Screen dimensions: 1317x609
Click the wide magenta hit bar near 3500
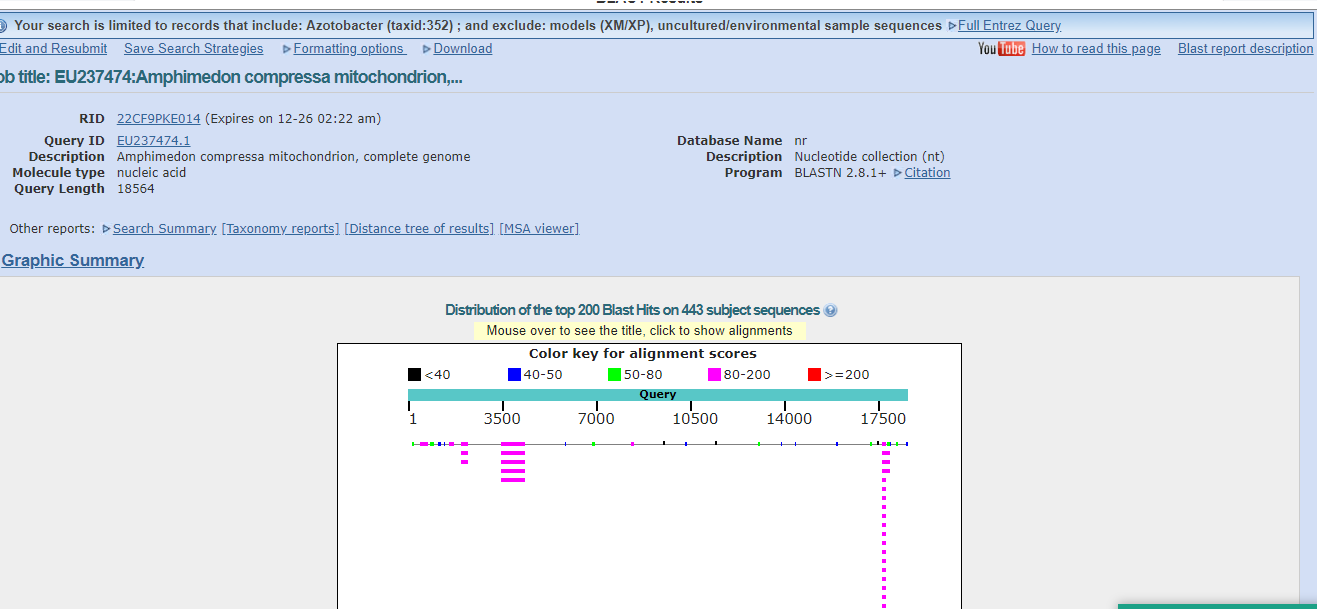513,444
